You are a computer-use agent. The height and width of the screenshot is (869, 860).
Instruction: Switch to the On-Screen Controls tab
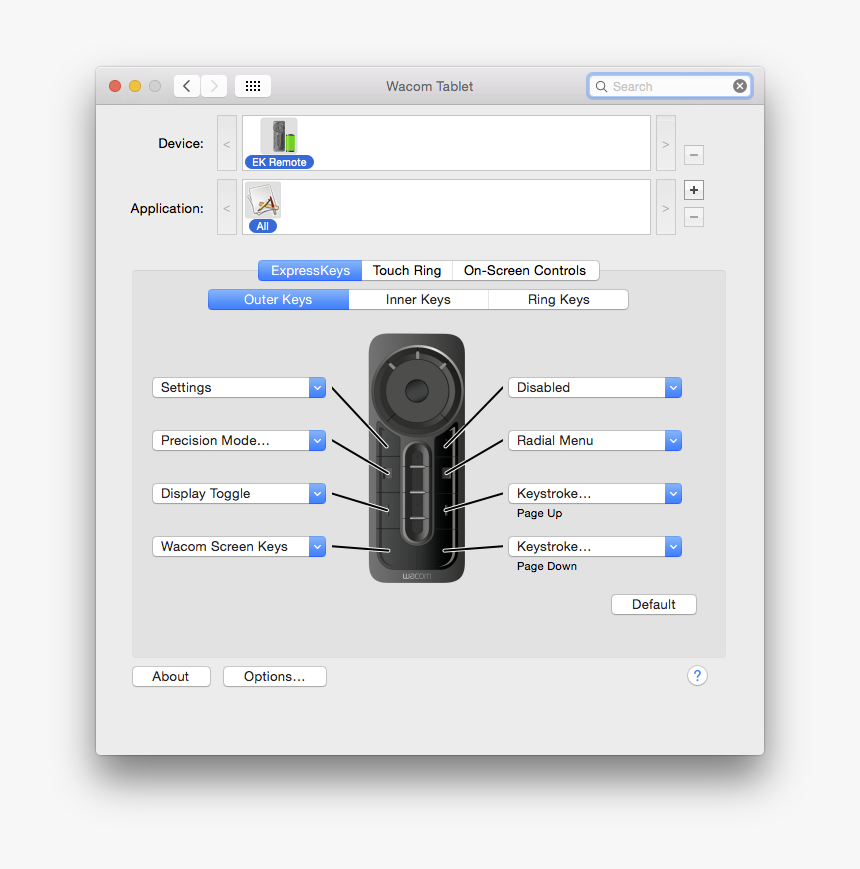click(525, 270)
